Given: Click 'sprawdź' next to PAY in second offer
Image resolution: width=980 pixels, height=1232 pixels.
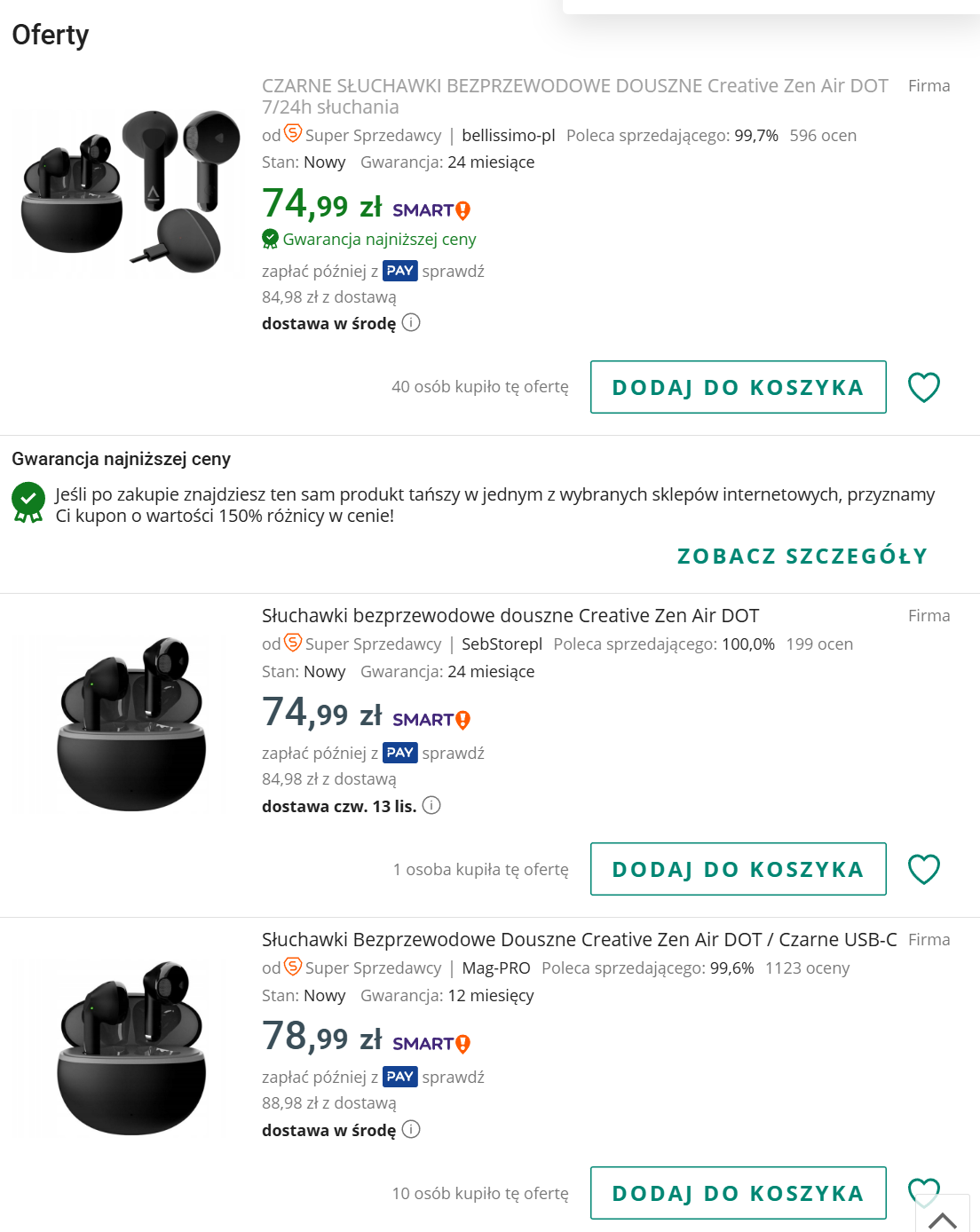Looking at the screenshot, I should pos(453,753).
